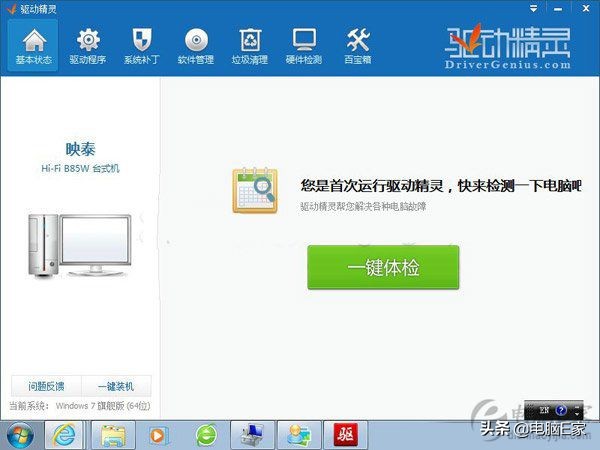
Task: Click the 驱动精灵 DriverGenius.com logo
Action: pos(508,47)
